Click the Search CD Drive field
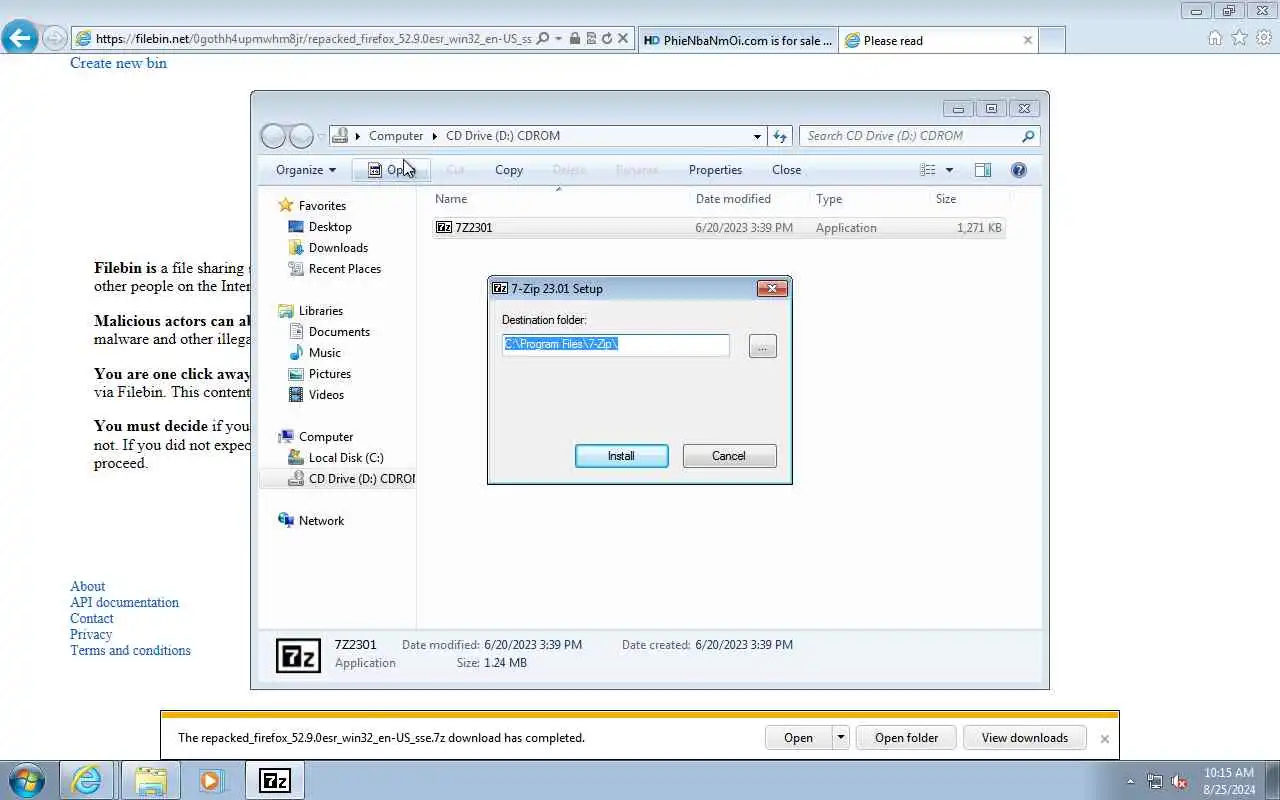Viewport: 1280px width, 800px height. coord(909,136)
